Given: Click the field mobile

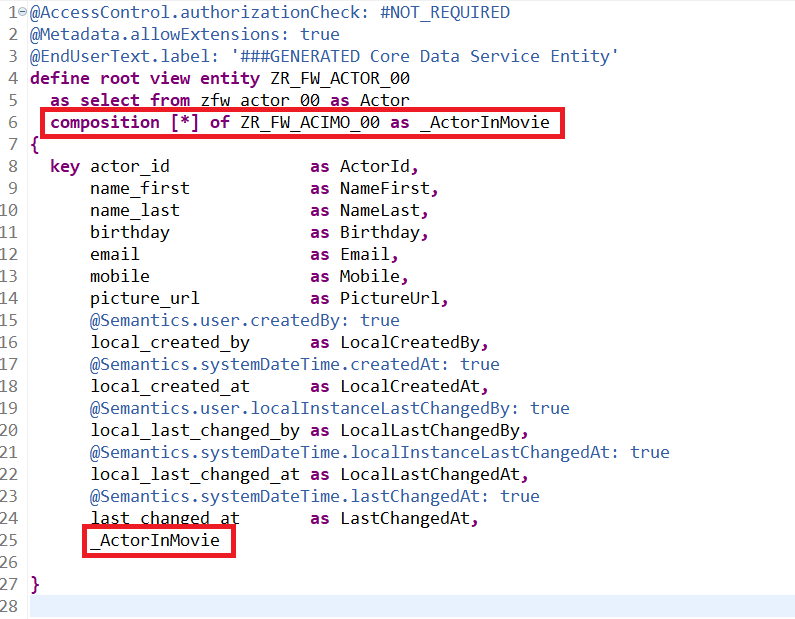Looking at the screenshot, I should 120,276.
